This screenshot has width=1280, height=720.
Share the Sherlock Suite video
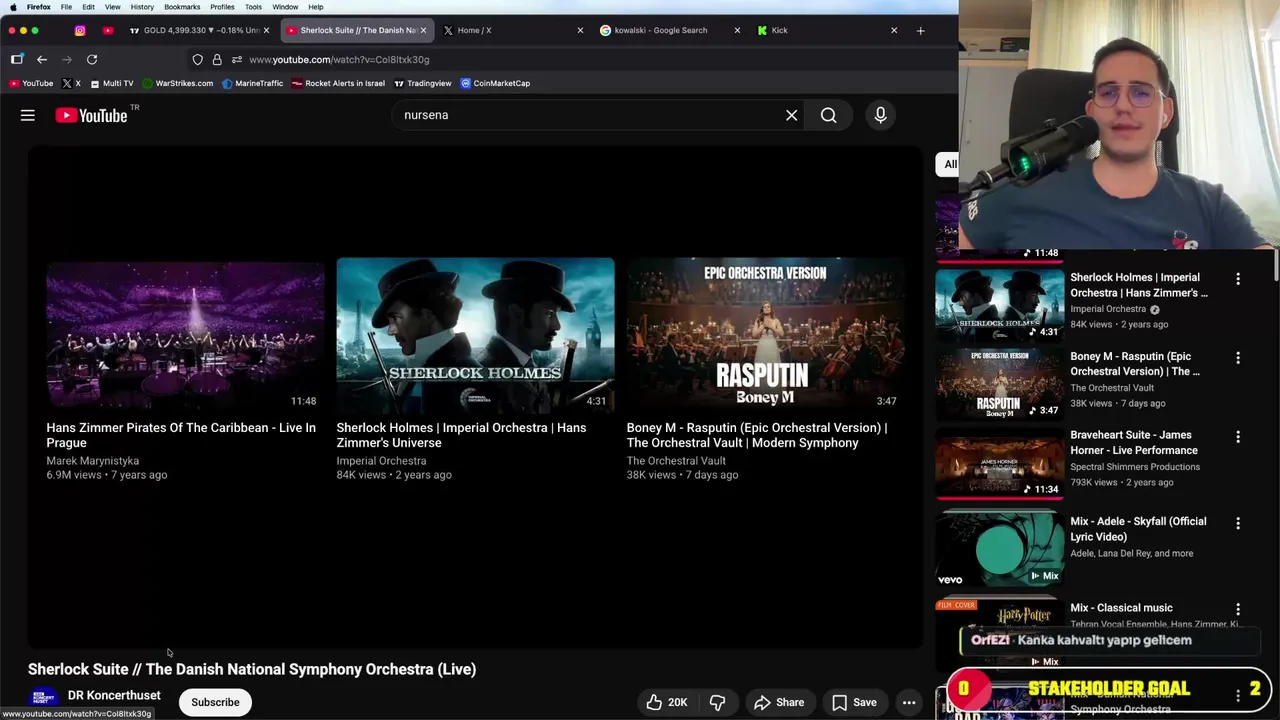pos(778,702)
